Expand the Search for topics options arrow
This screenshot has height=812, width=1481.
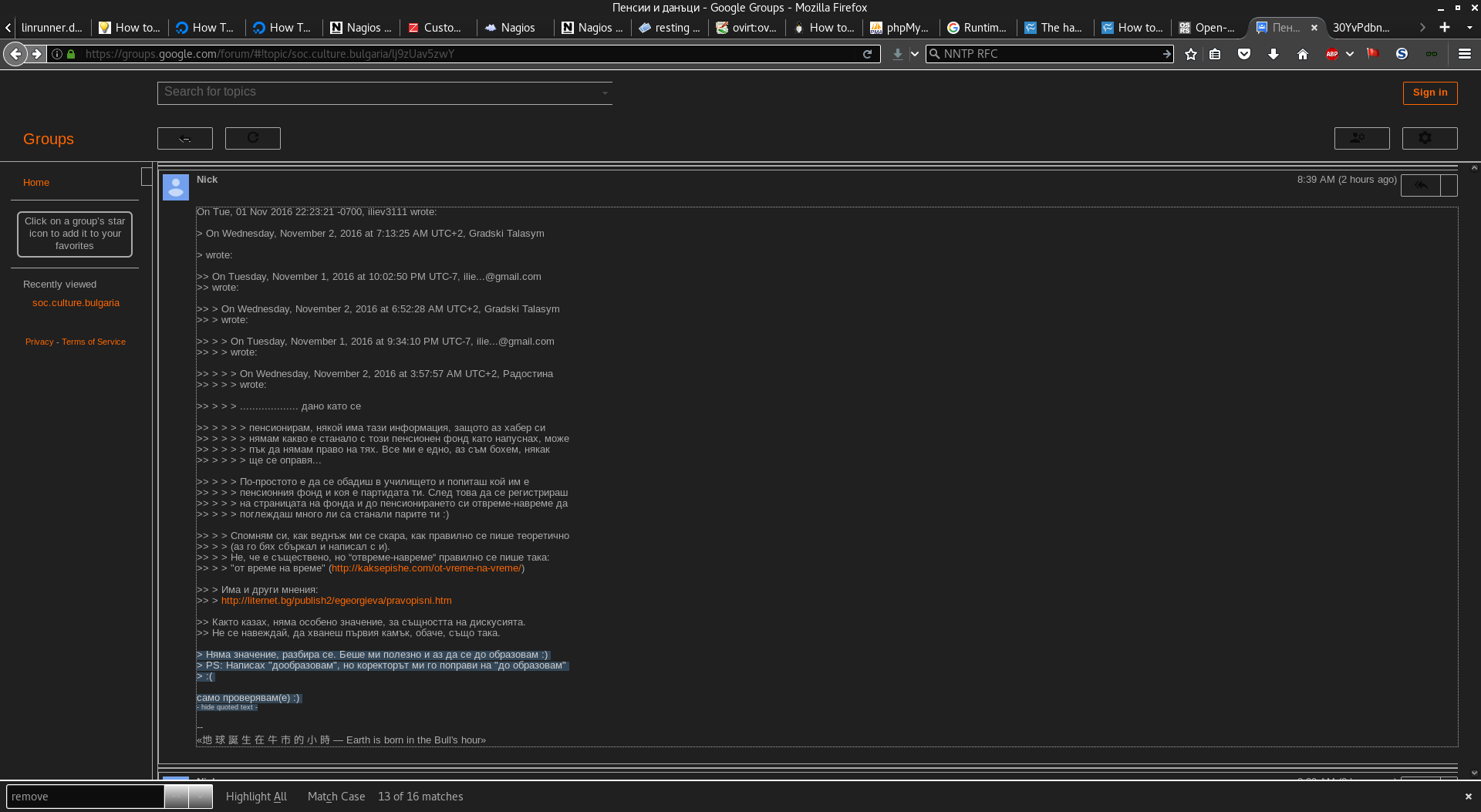click(605, 93)
